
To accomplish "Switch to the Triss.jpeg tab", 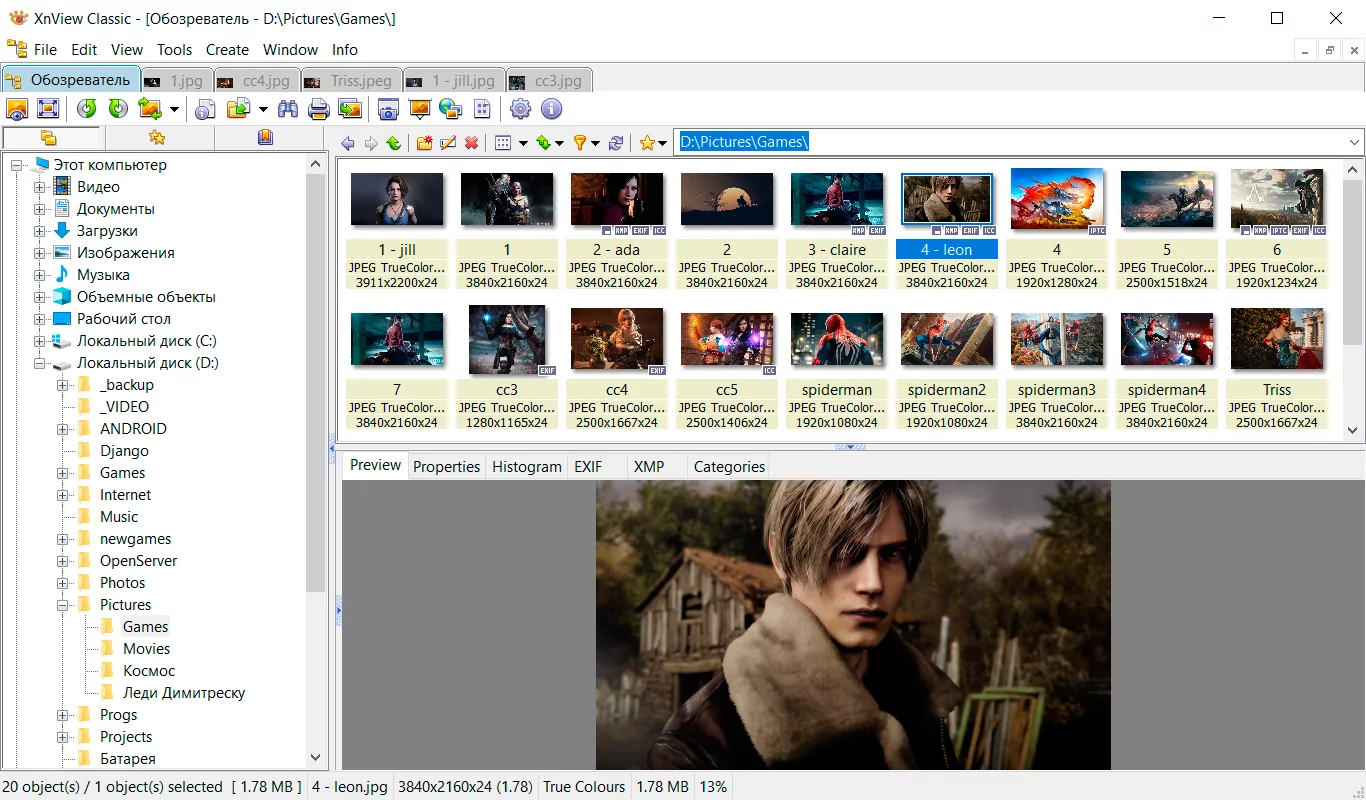I will (x=351, y=81).
